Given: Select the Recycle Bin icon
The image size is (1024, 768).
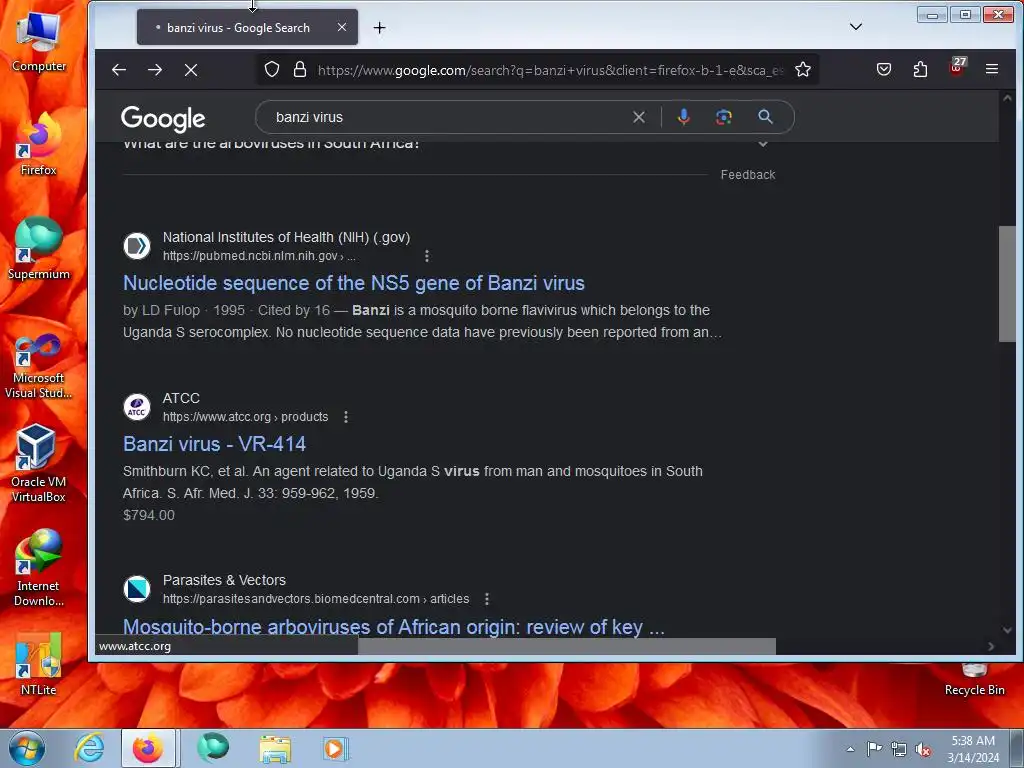Looking at the screenshot, I should [x=974, y=680].
